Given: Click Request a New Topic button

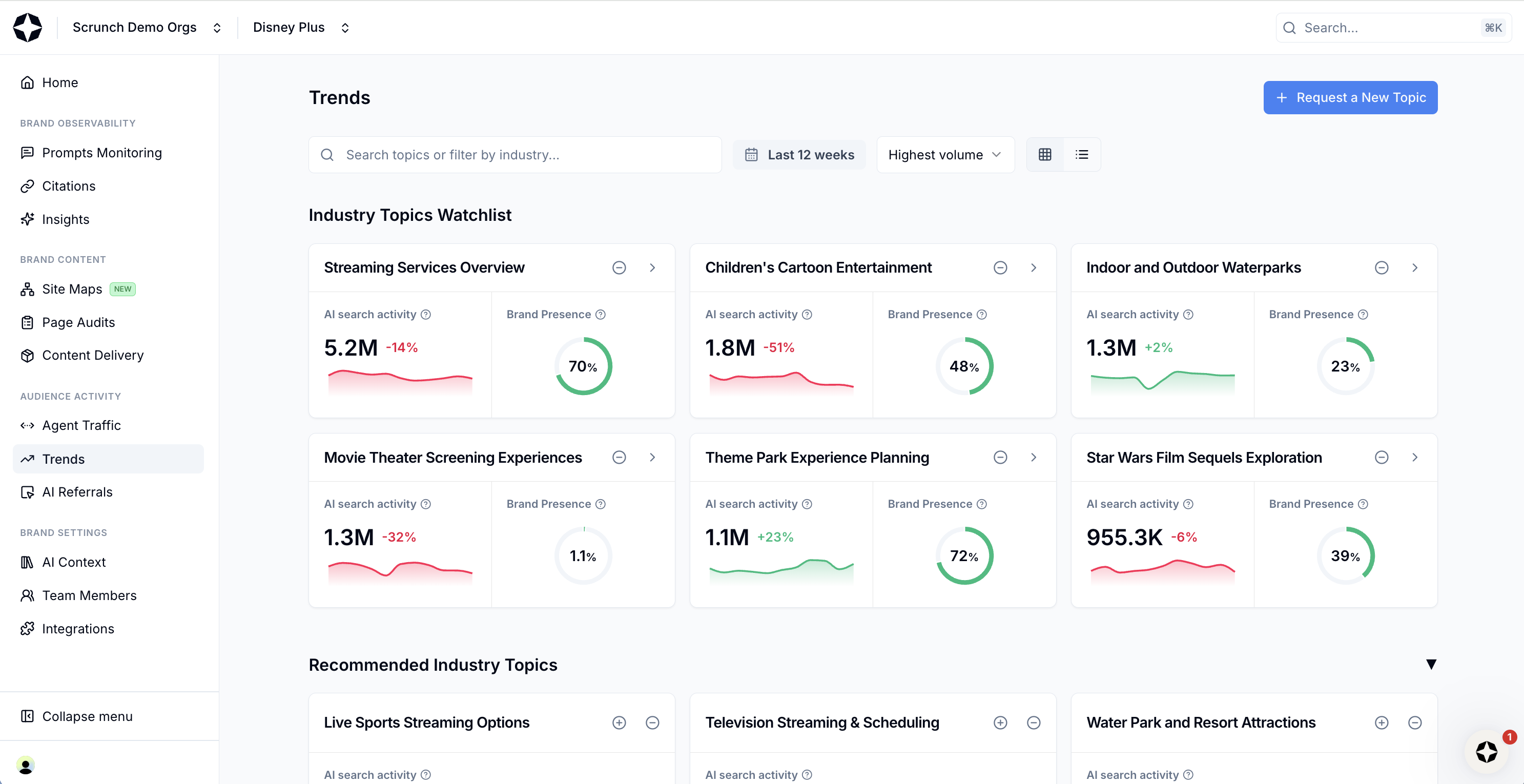Looking at the screenshot, I should (x=1350, y=98).
